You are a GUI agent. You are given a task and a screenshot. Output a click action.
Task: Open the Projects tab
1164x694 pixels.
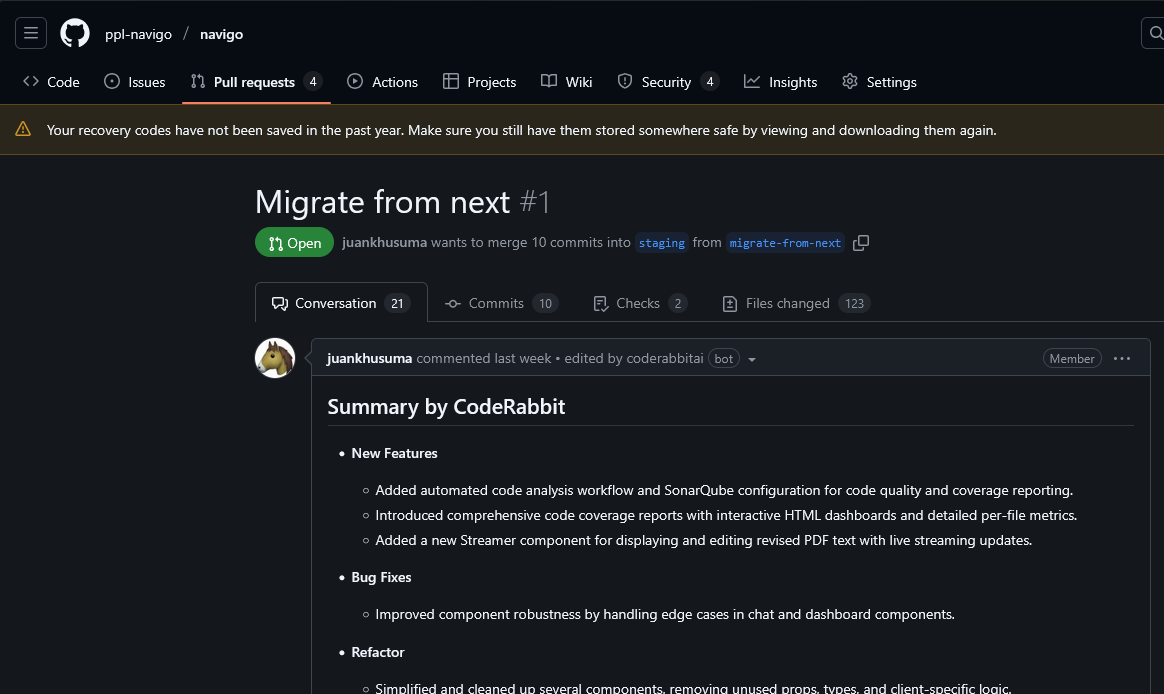tap(480, 82)
